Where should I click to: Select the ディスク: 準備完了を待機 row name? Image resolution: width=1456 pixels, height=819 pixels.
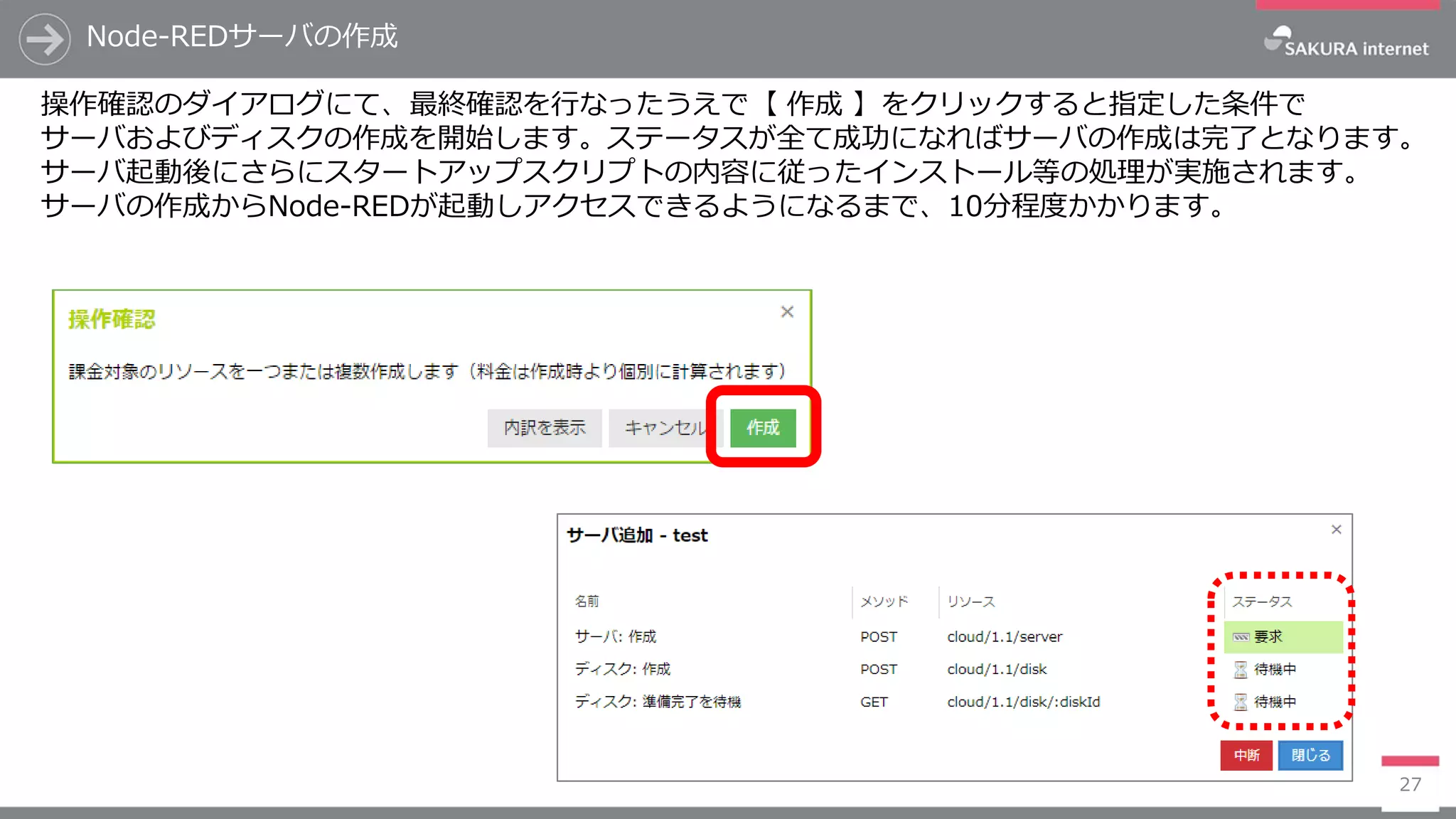coord(658,702)
